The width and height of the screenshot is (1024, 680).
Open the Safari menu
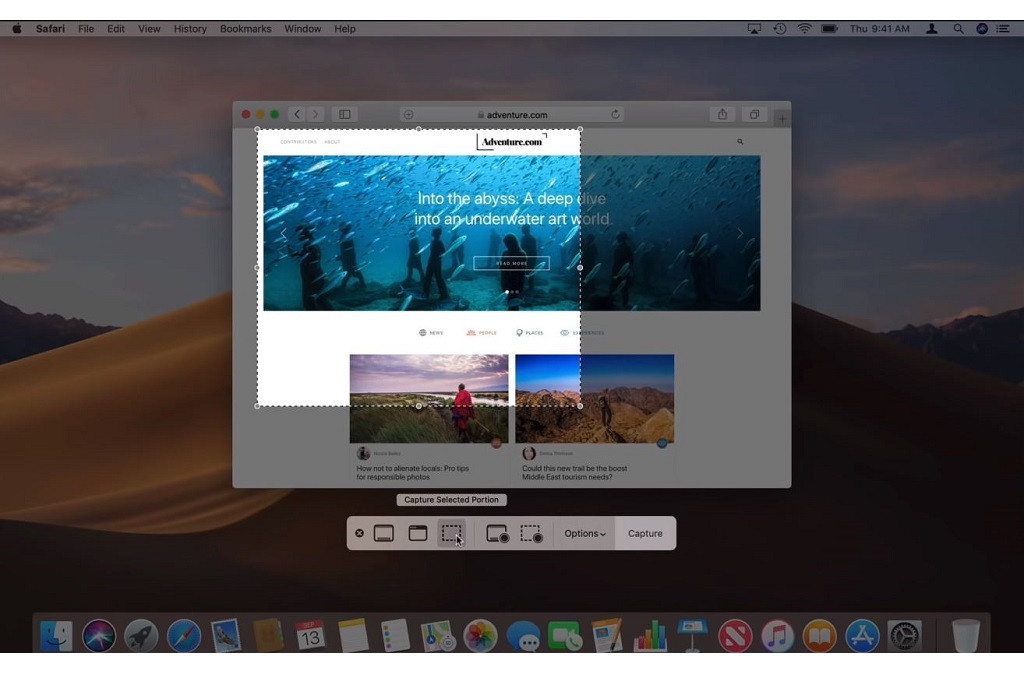tap(50, 29)
